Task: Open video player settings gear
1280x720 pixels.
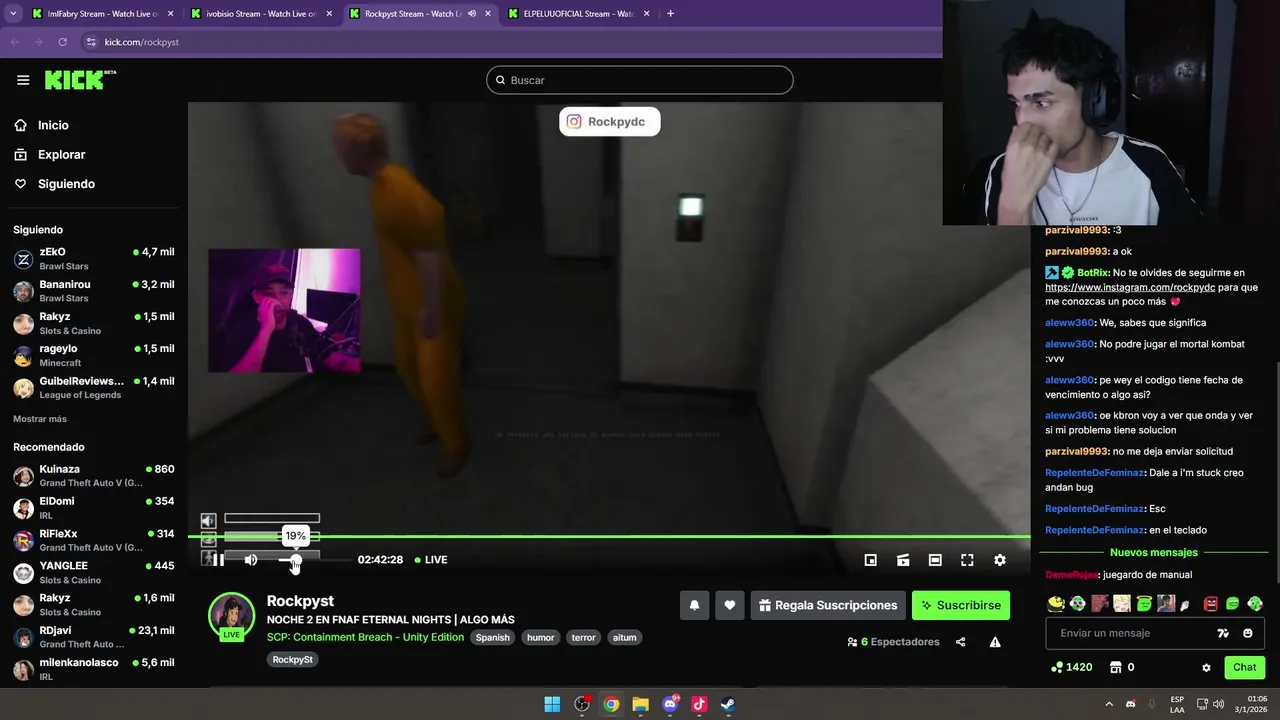Action: tap(1000, 560)
